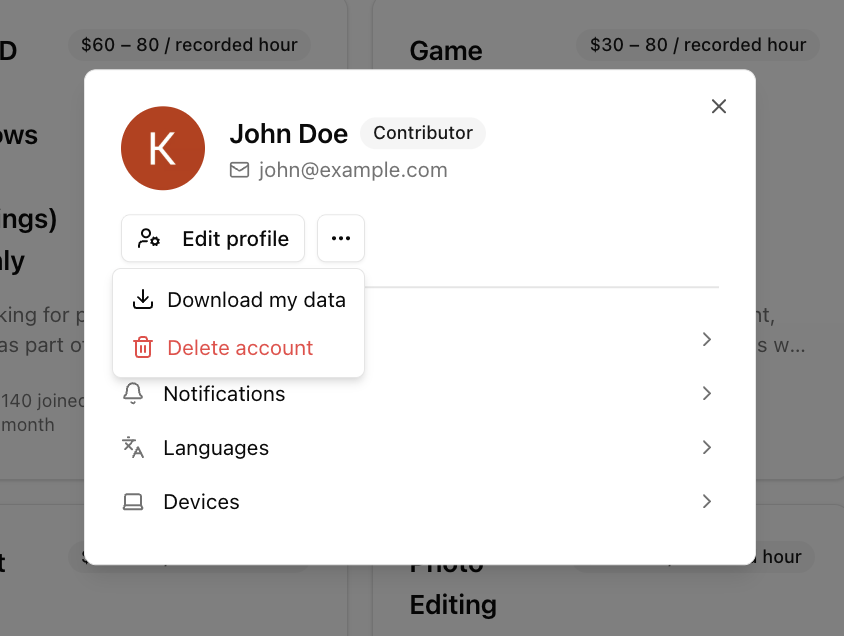Click the translate icon next to Languages
This screenshot has height=636, width=844.
click(133, 448)
